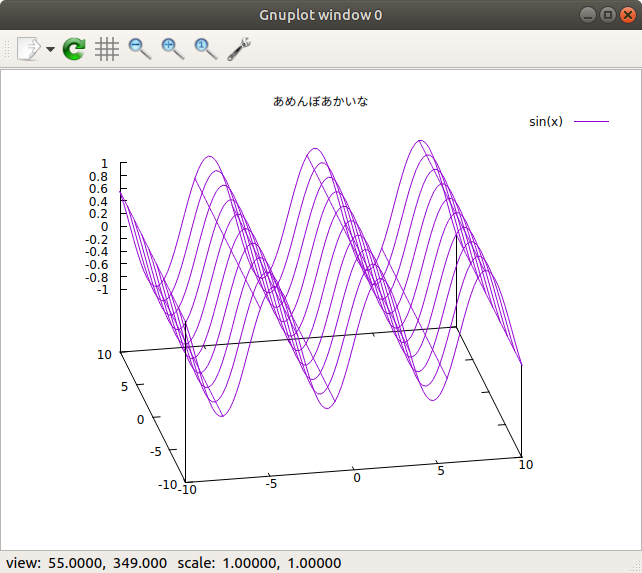
Task: Maximize the Gnuplot window
Action: [608, 16]
